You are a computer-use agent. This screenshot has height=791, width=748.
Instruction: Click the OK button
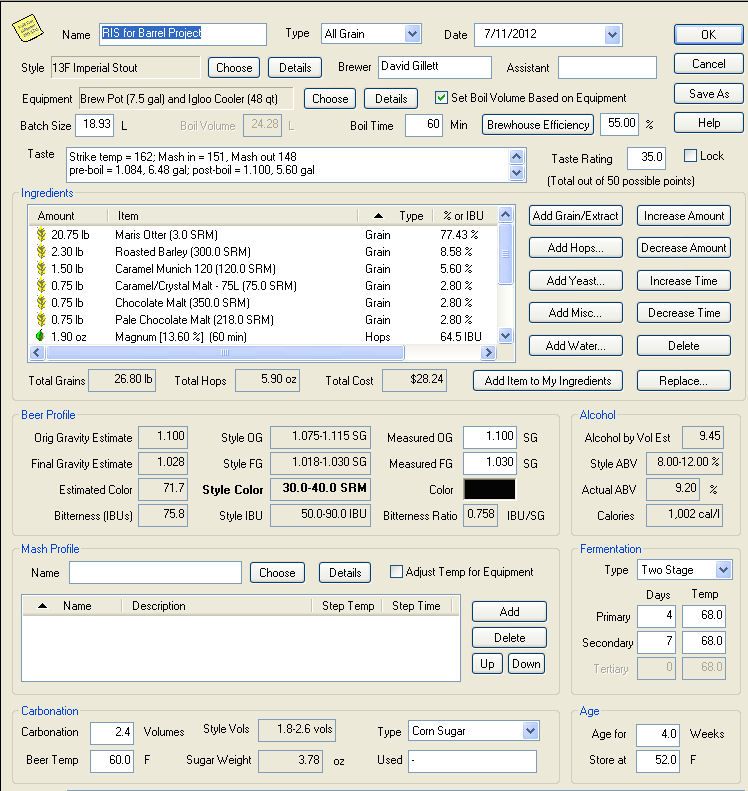[708, 35]
